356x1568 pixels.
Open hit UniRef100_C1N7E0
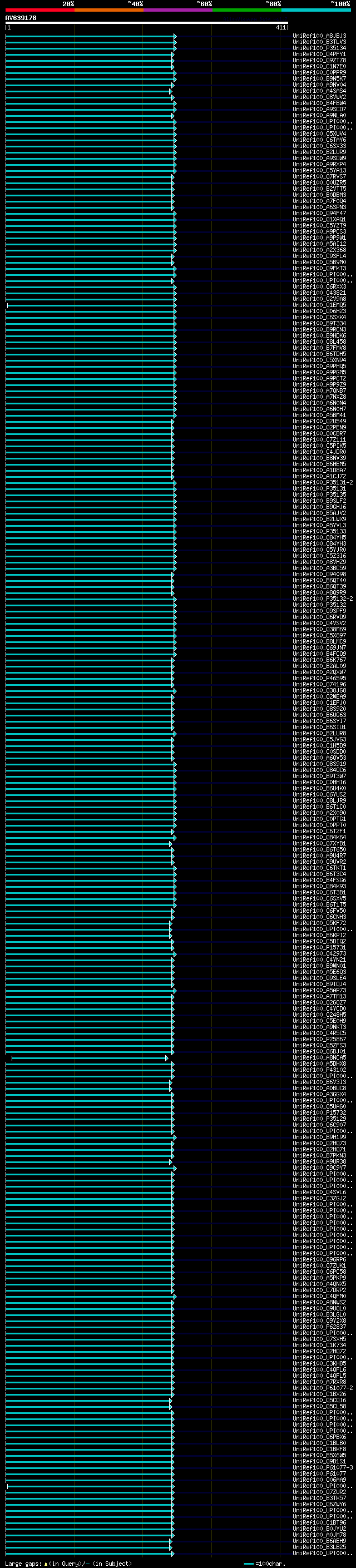(x=319, y=66)
